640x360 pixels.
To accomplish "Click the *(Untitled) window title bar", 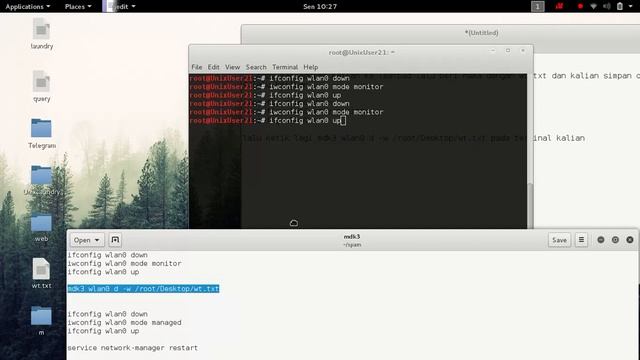I will 481,33.
